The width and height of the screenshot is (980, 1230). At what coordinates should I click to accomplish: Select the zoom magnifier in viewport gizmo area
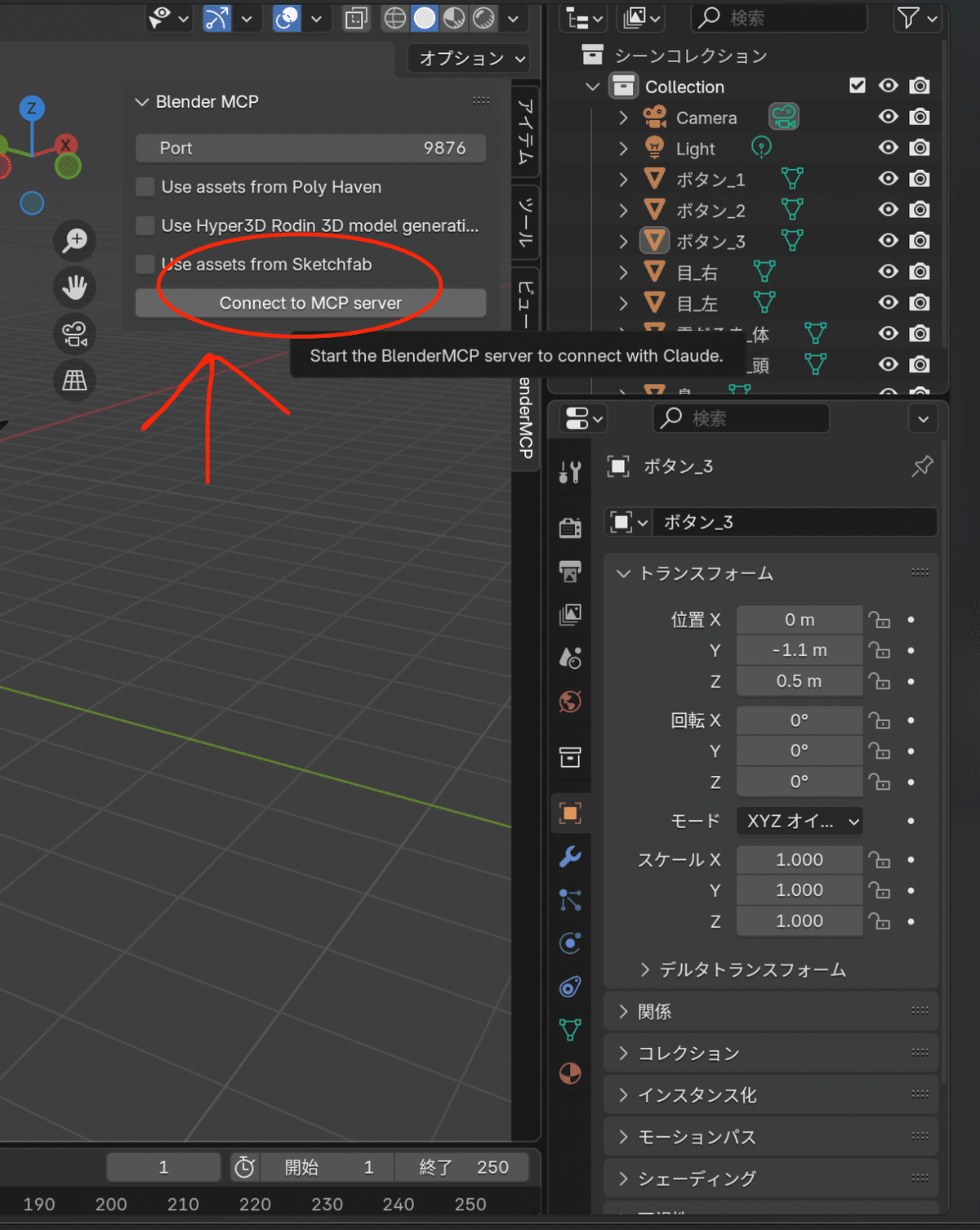click(74, 241)
